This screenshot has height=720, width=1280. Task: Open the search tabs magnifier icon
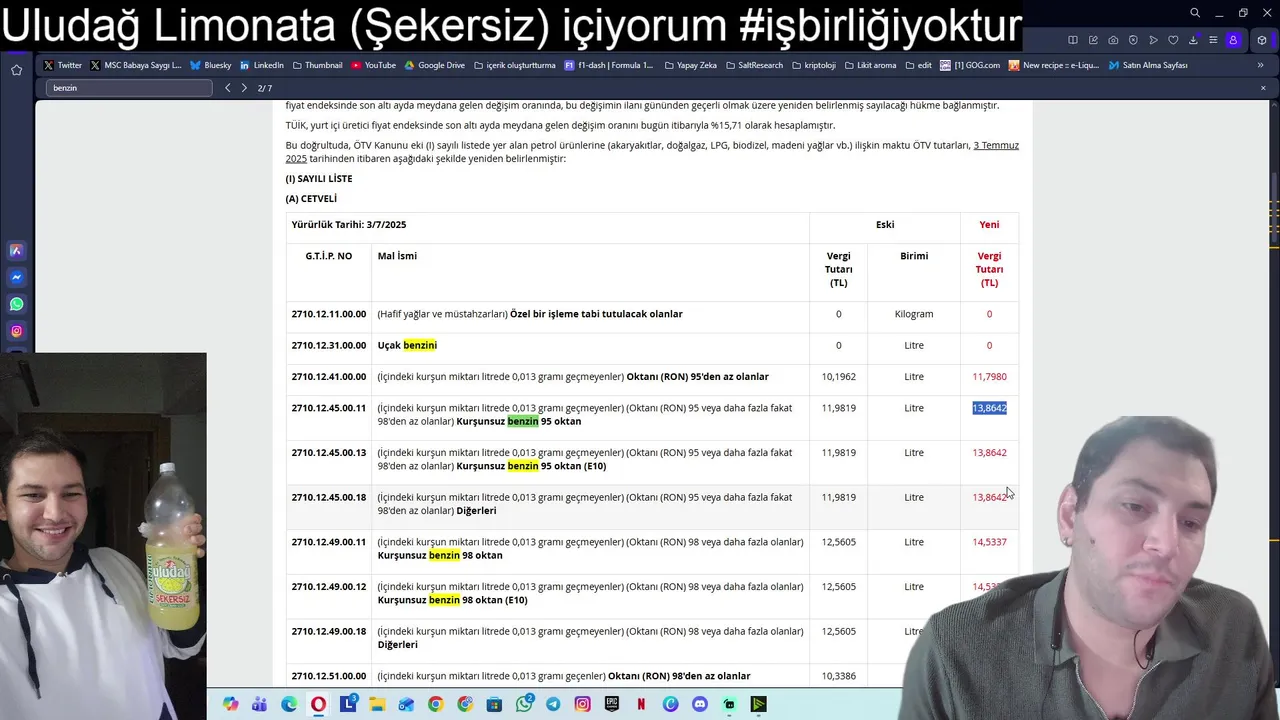click(1194, 13)
